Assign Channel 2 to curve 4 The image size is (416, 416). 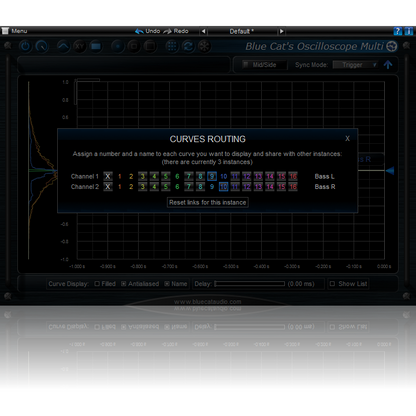tap(154, 187)
